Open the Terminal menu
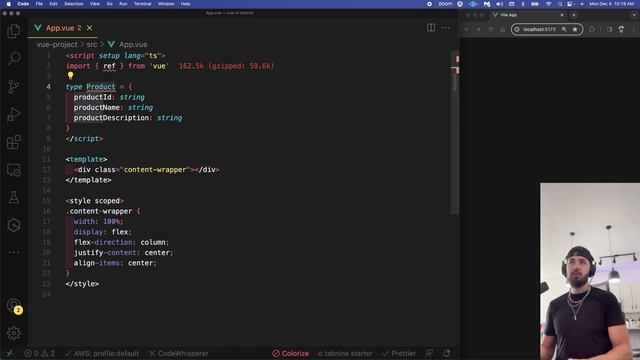Screen dimensions: 640x360 pyautogui.click(x=142, y=4)
